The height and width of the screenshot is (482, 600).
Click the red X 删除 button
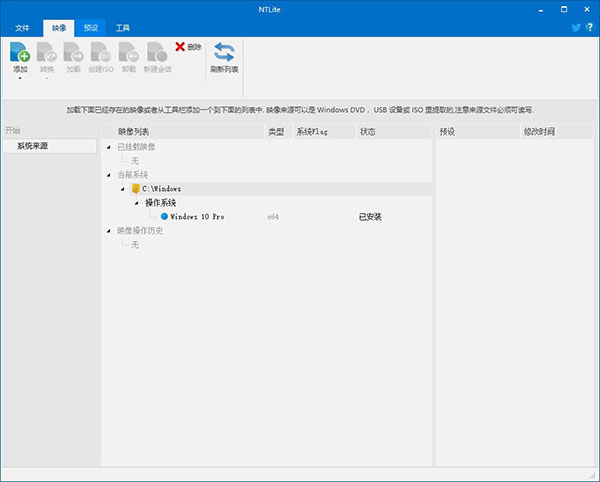click(188, 47)
